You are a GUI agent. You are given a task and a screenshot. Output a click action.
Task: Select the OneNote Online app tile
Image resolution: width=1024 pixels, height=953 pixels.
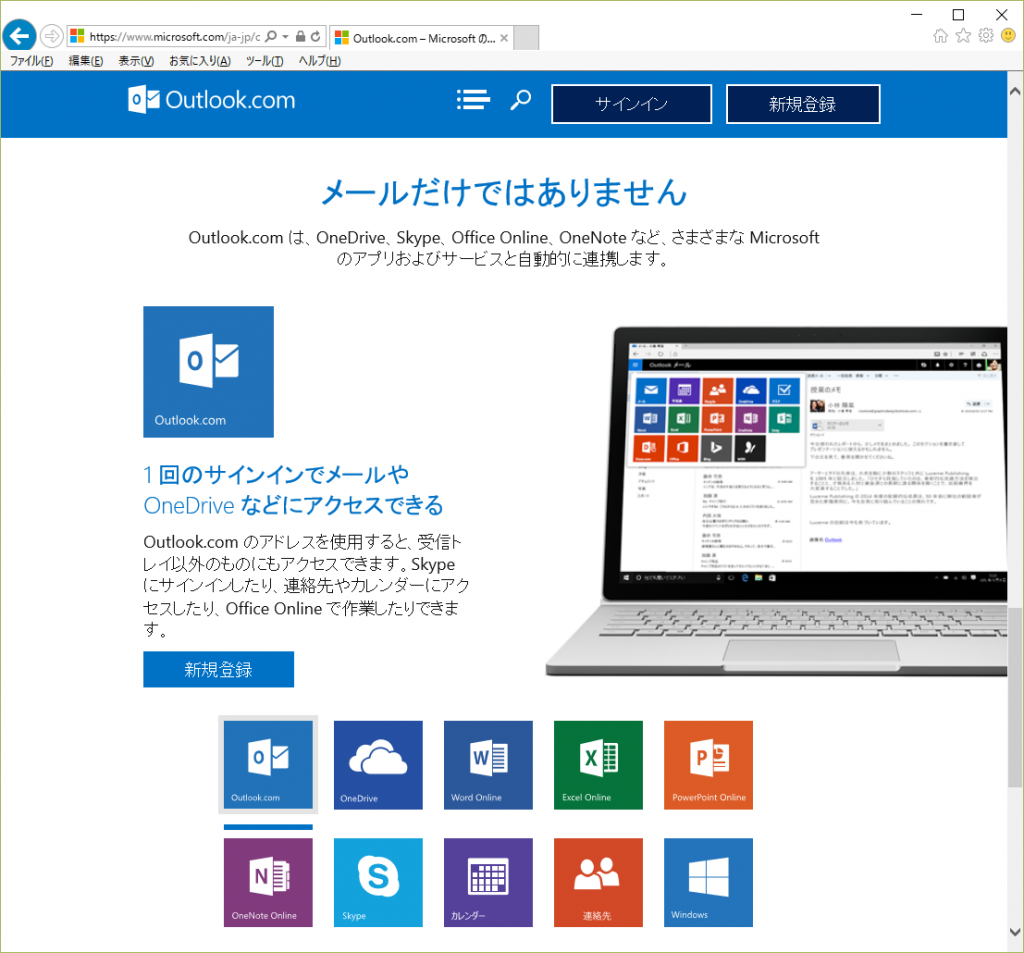(x=268, y=882)
